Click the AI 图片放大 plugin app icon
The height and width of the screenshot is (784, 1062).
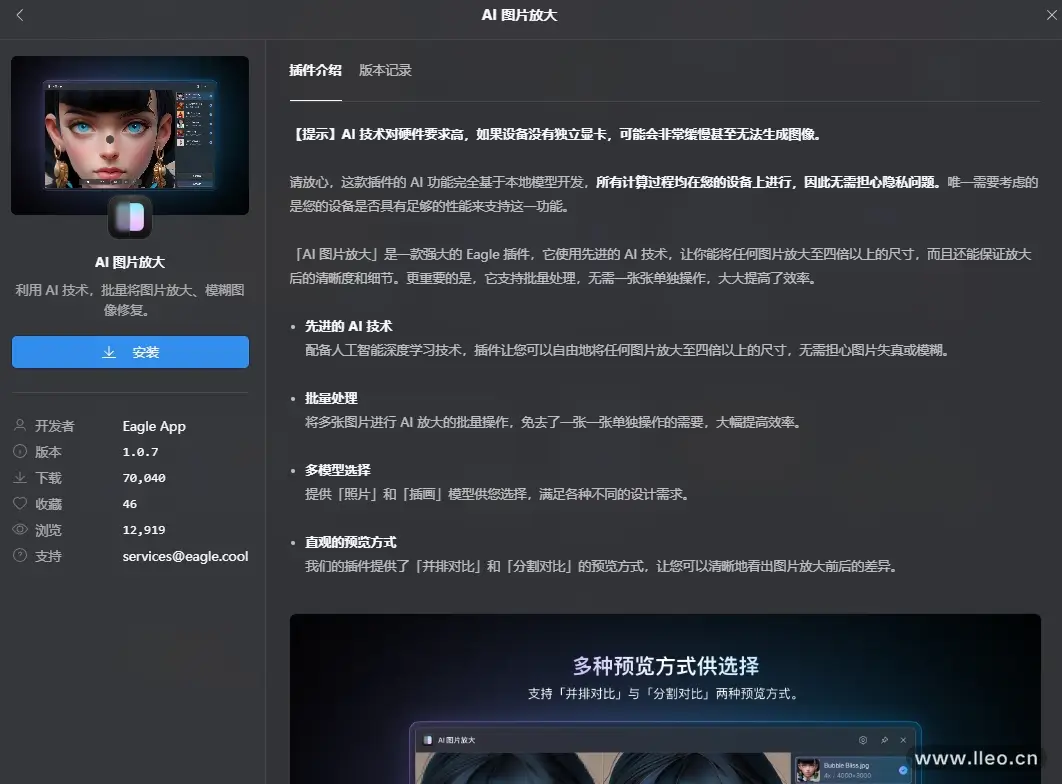pyautogui.click(x=130, y=217)
